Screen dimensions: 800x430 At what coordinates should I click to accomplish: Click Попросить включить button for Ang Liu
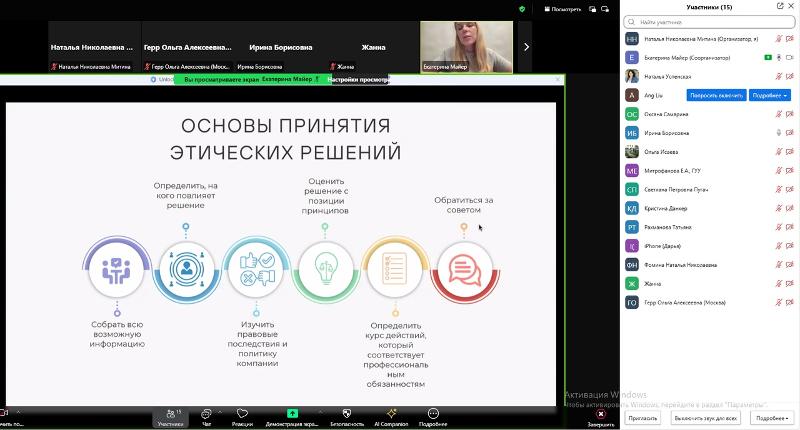pos(716,95)
